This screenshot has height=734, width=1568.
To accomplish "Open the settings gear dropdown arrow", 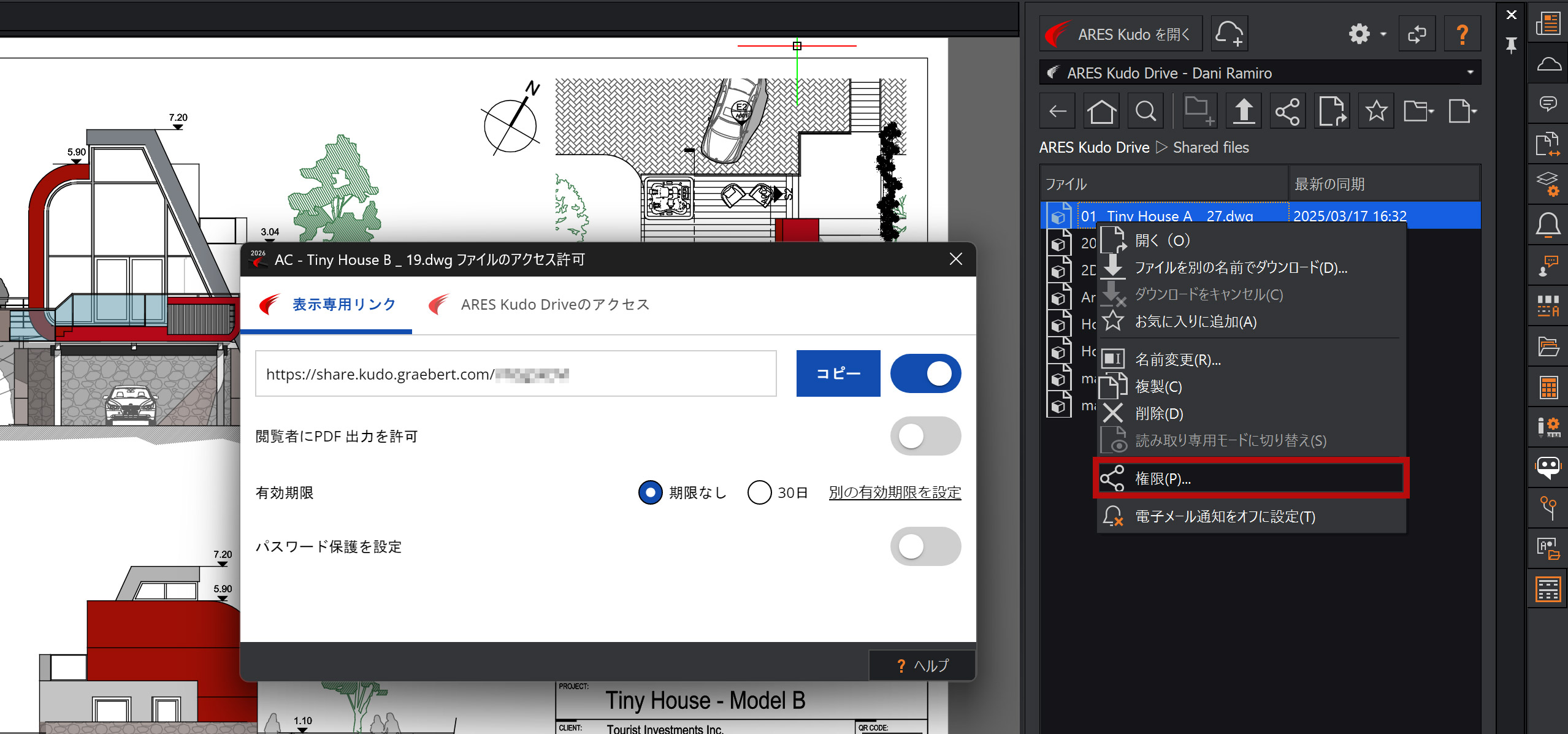I will tap(1383, 34).
